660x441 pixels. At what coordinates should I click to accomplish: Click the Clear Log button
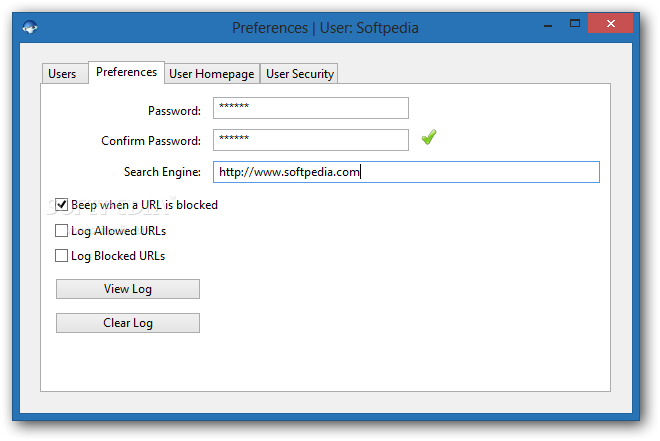pos(128,323)
